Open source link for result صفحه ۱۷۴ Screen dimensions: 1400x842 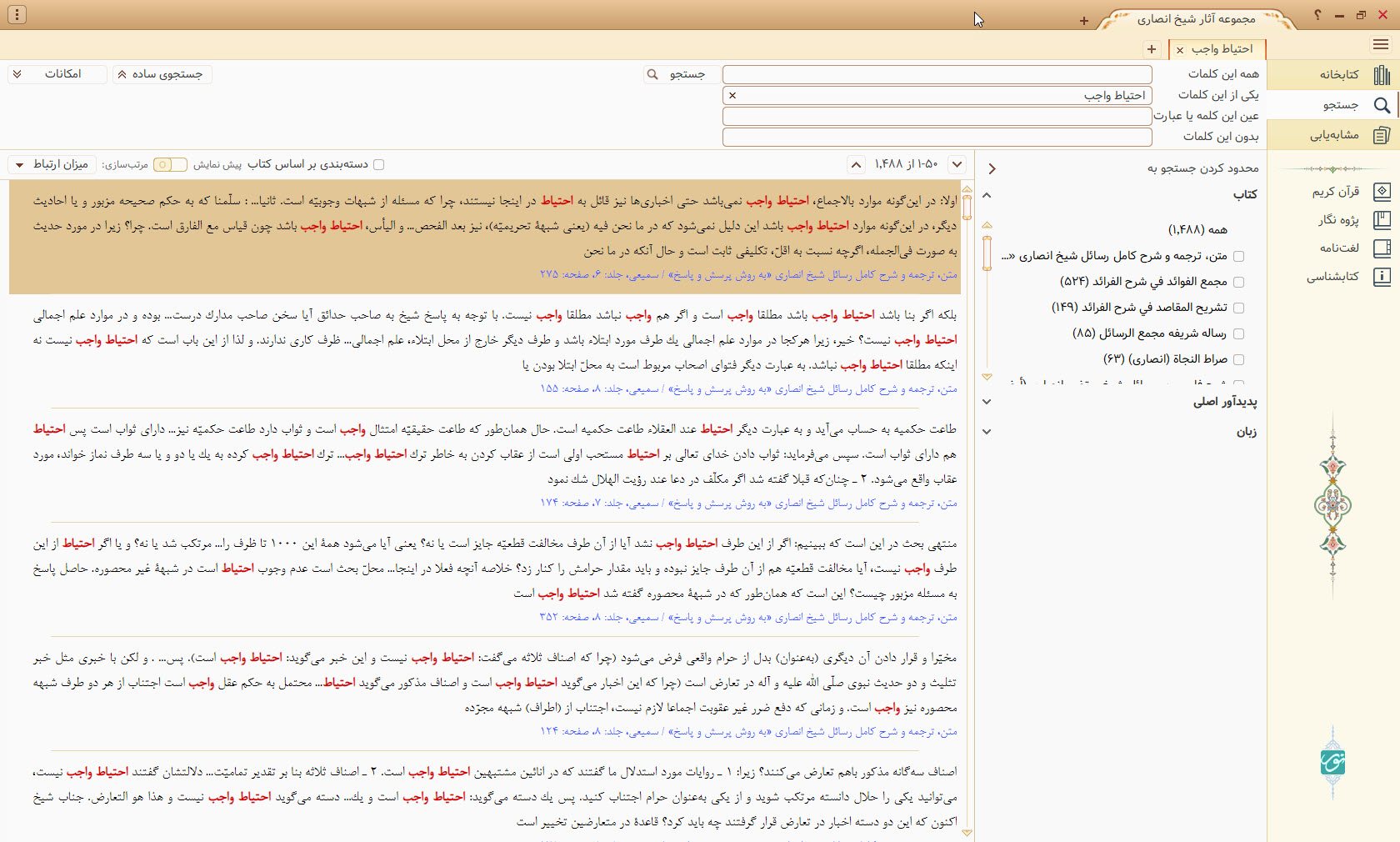748,503
